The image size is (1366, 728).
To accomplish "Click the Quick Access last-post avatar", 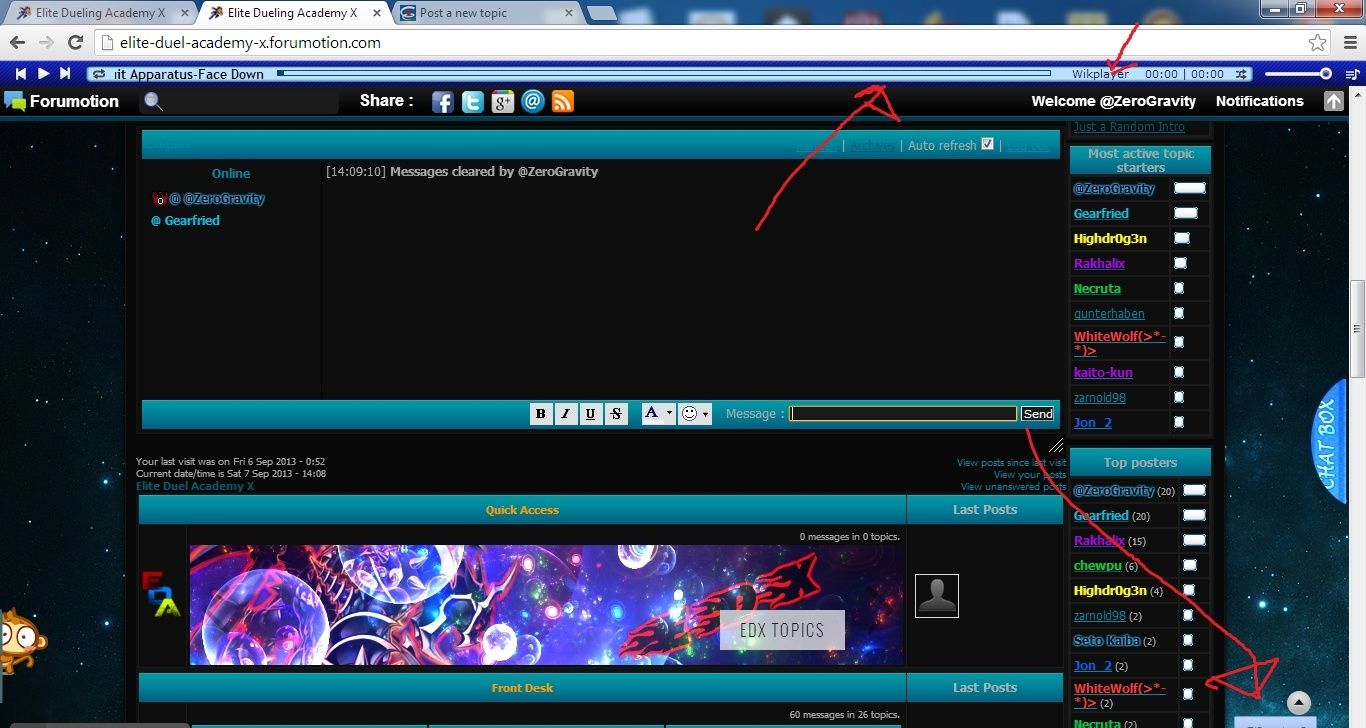I will (937, 596).
